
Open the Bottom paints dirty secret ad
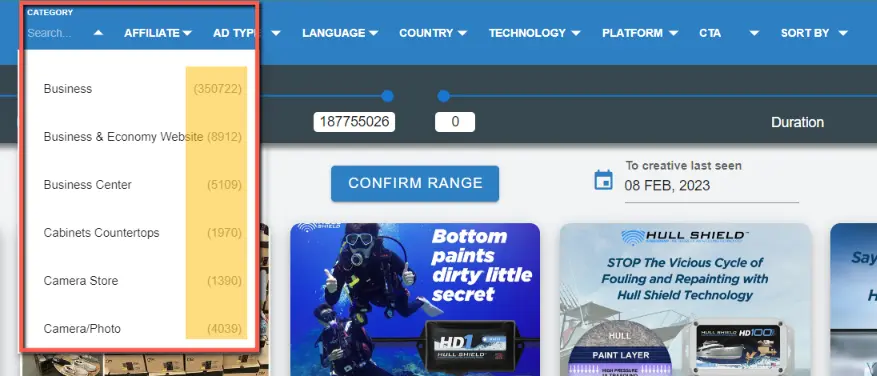click(x=415, y=299)
